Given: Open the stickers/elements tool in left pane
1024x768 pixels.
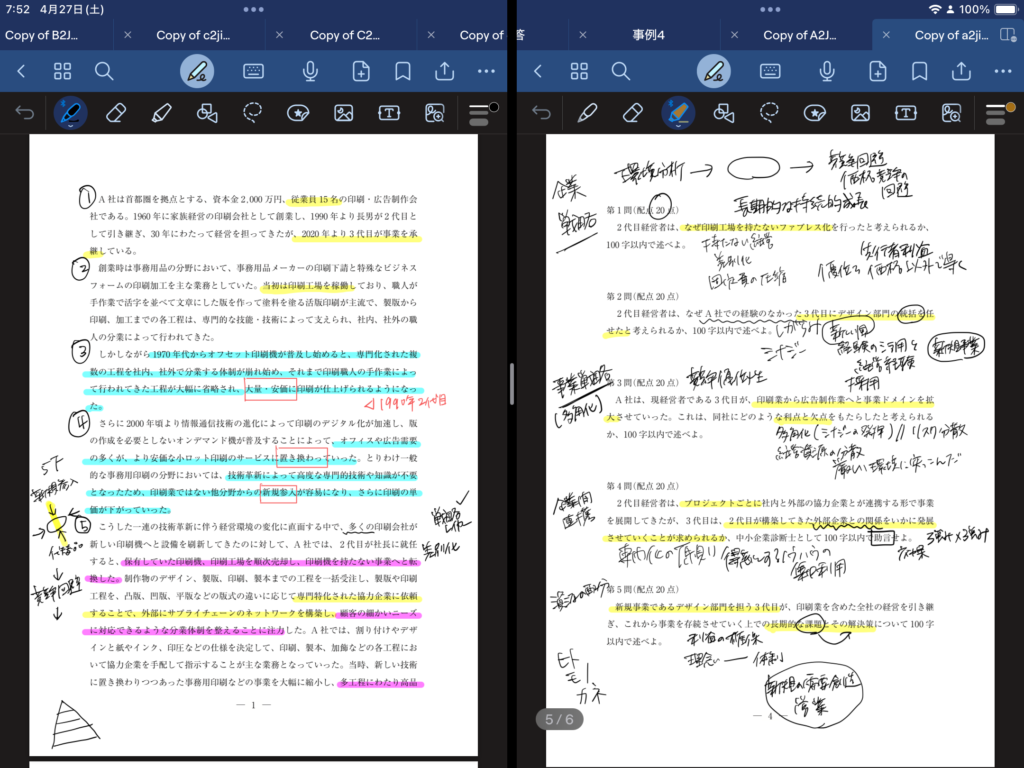Looking at the screenshot, I should (x=298, y=113).
